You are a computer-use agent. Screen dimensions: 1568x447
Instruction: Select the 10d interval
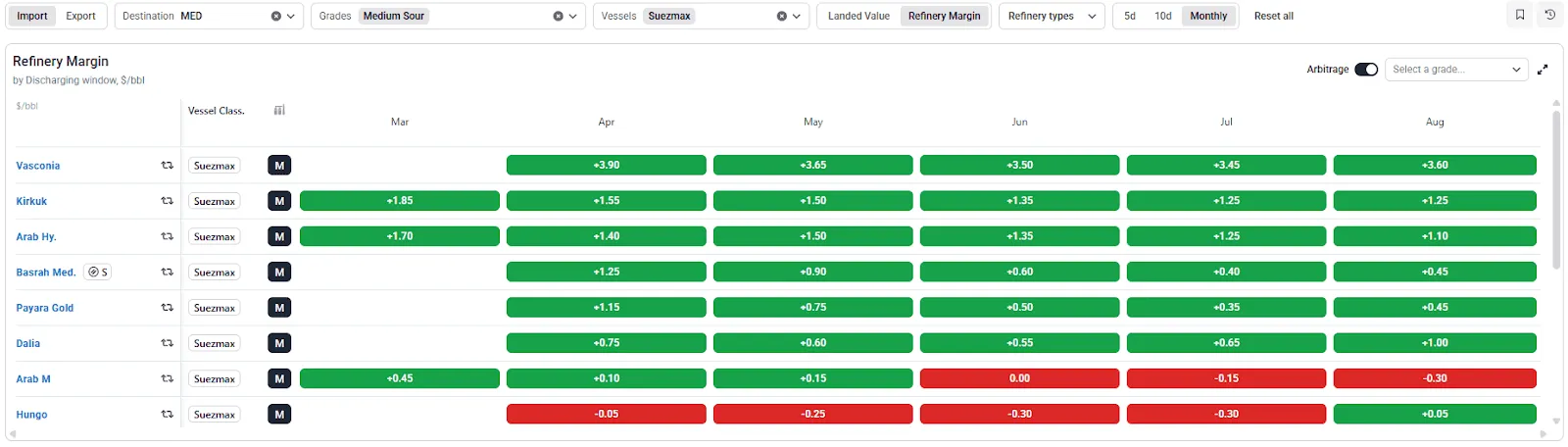(x=1163, y=16)
